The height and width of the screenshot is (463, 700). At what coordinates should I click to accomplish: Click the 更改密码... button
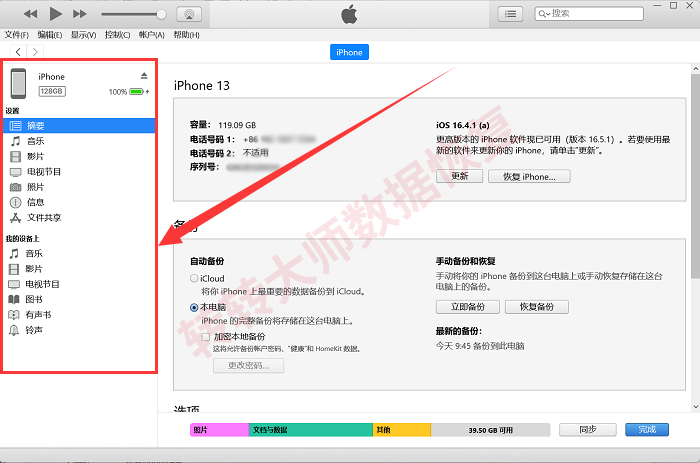pos(248,366)
